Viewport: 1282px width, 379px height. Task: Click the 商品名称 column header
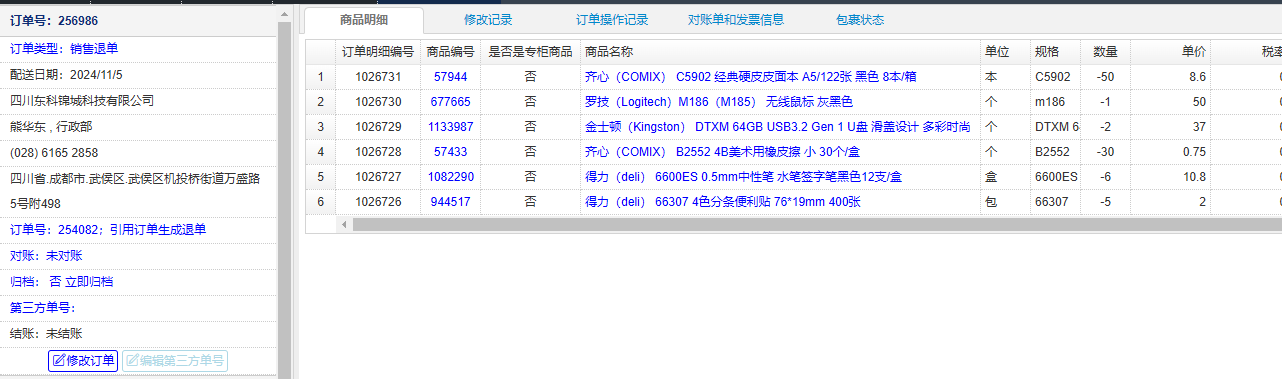[x=780, y=52]
